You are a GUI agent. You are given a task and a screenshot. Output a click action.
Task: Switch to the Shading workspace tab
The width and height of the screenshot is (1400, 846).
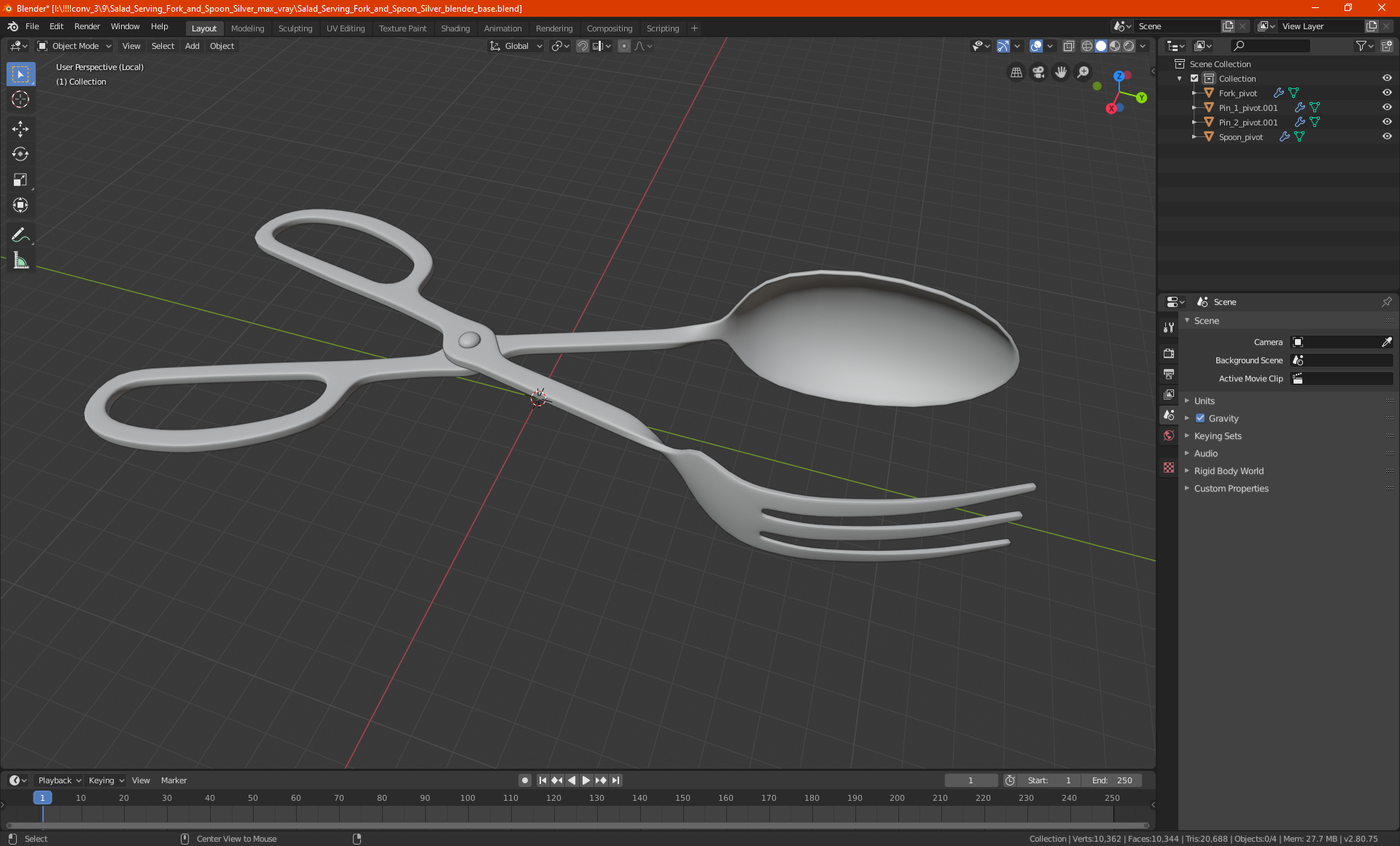point(455,28)
